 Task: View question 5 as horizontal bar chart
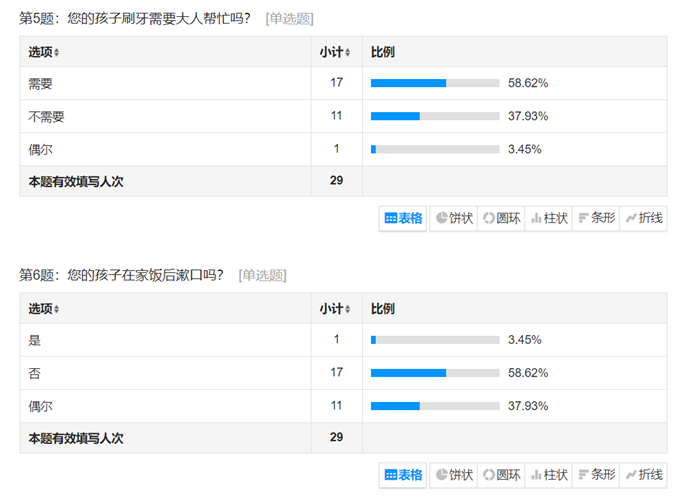tap(597, 218)
